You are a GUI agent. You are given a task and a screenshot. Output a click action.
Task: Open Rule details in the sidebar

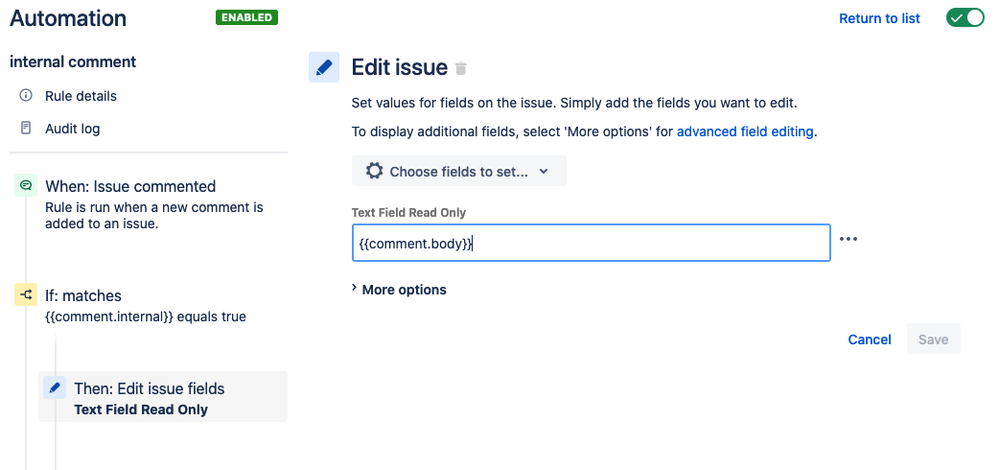coord(80,96)
